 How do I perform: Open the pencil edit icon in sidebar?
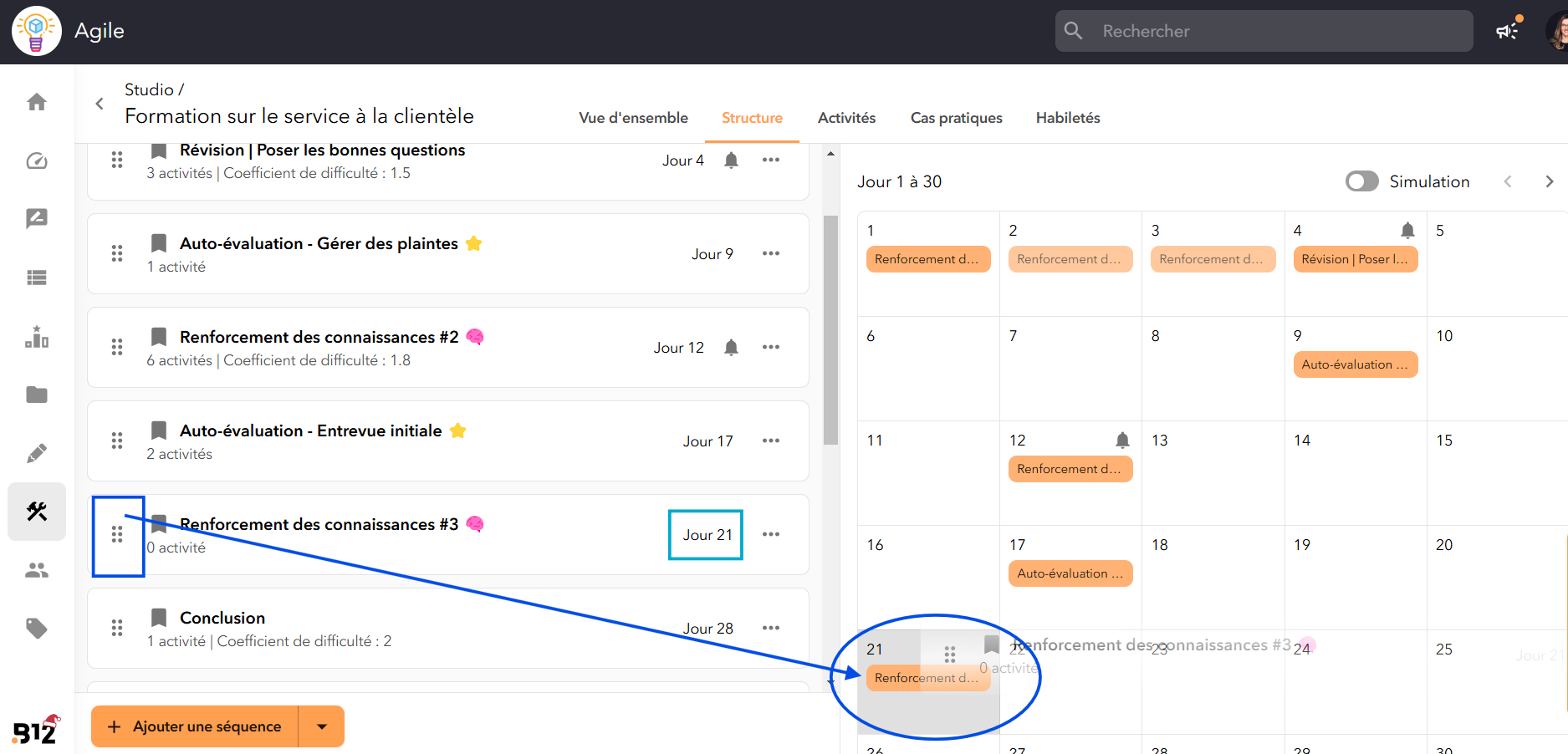(x=37, y=453)
